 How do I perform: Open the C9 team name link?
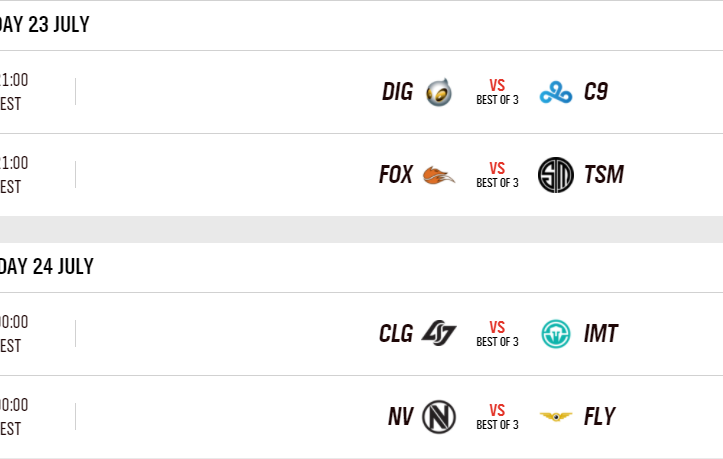(x=596, y=93)
